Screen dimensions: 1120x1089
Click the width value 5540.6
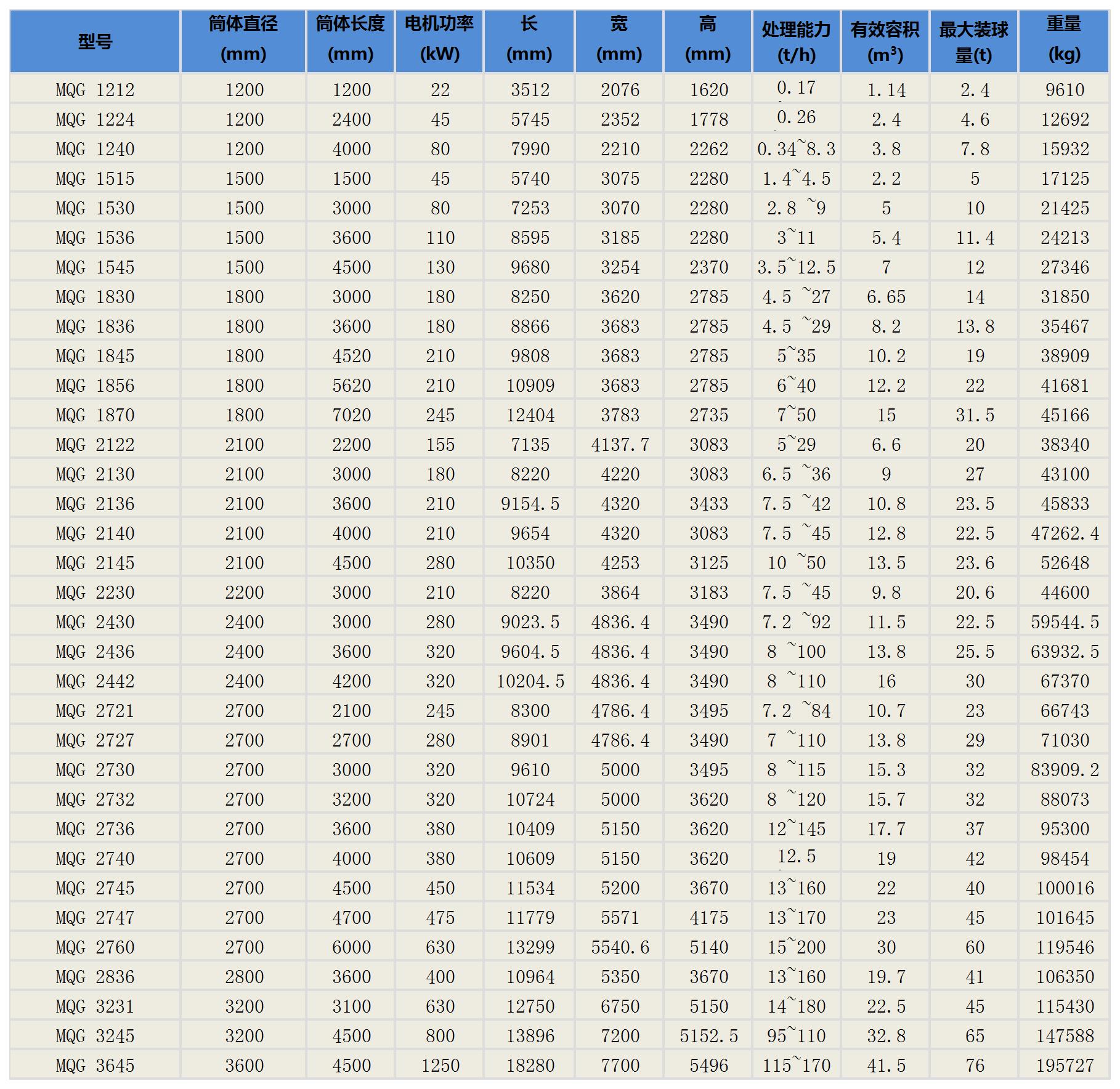coord(620,947)
